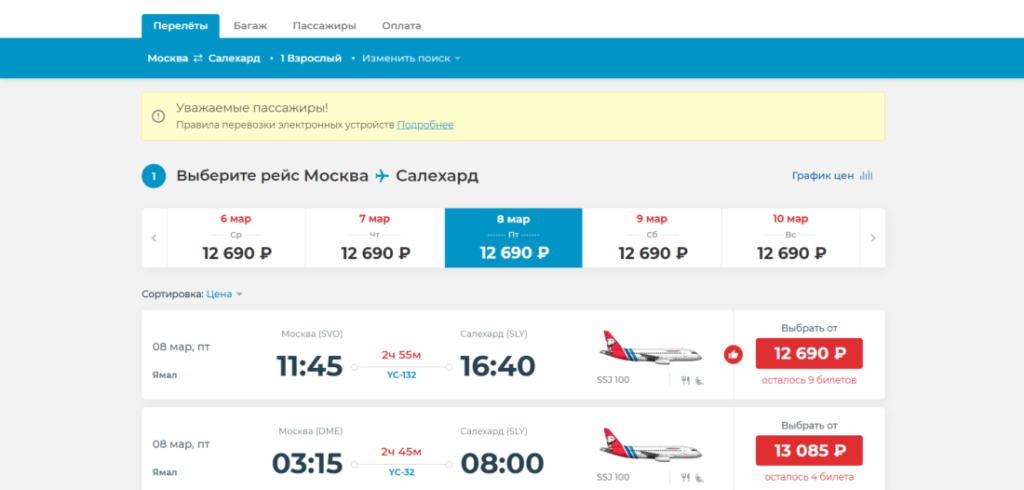Click the price chart bars icon
The image size is (1024, 490).
pyautogui.click(x=866, y=176)
